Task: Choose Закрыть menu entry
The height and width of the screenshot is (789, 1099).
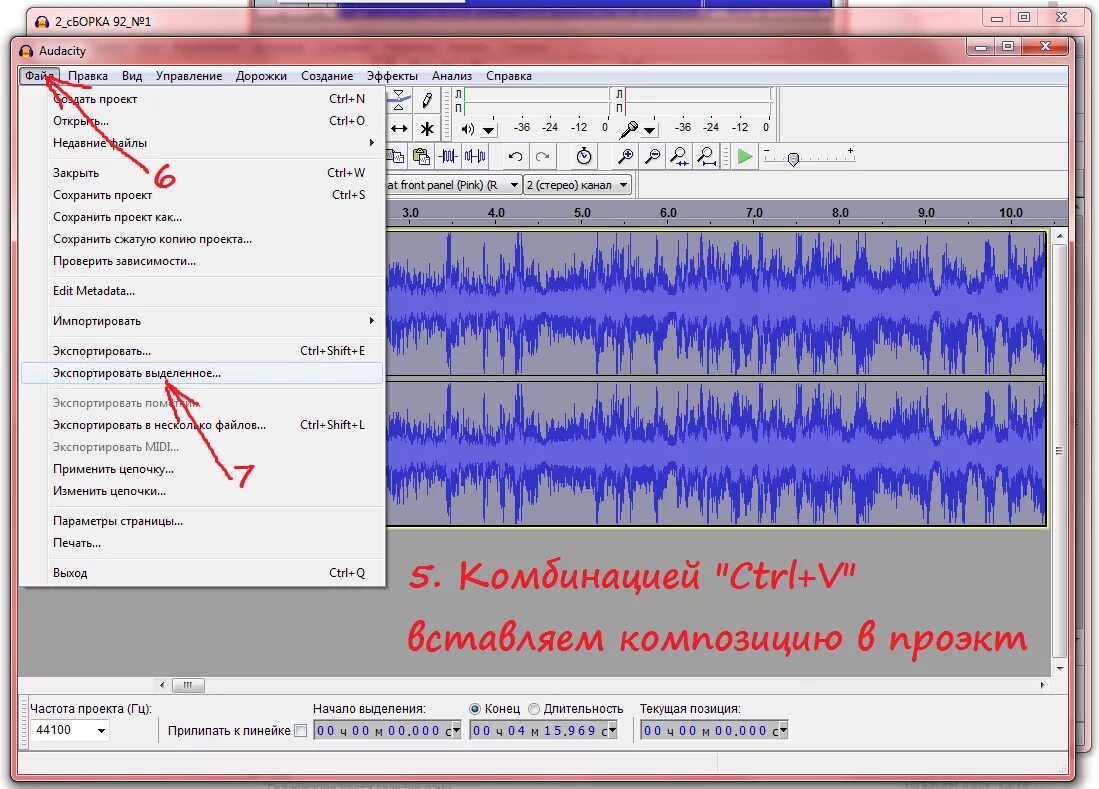Action: pyautogui.click(x=203, y=172)
